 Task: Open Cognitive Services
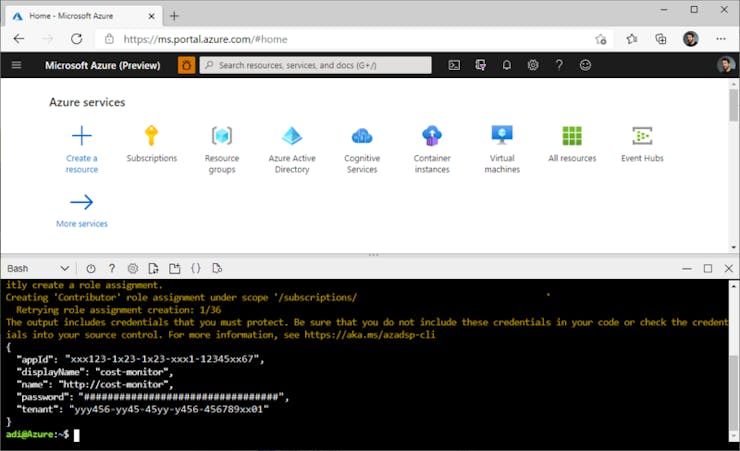362,150
